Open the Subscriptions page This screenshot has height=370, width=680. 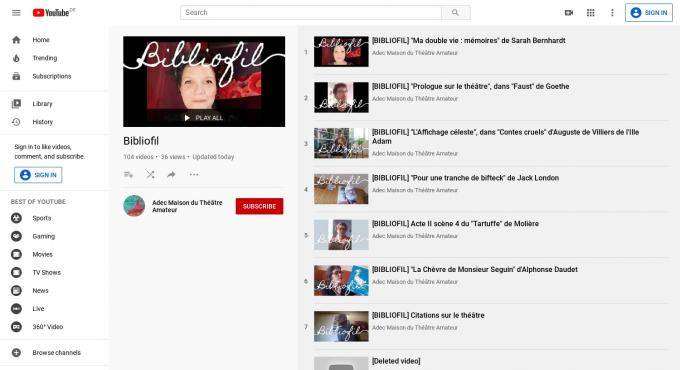click(x=52, y=76)
